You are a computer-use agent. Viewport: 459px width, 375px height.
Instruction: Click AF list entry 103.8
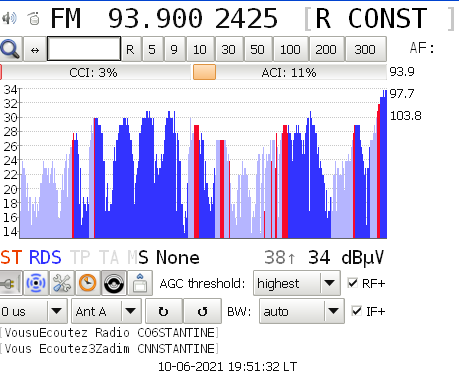coord(405,116)
